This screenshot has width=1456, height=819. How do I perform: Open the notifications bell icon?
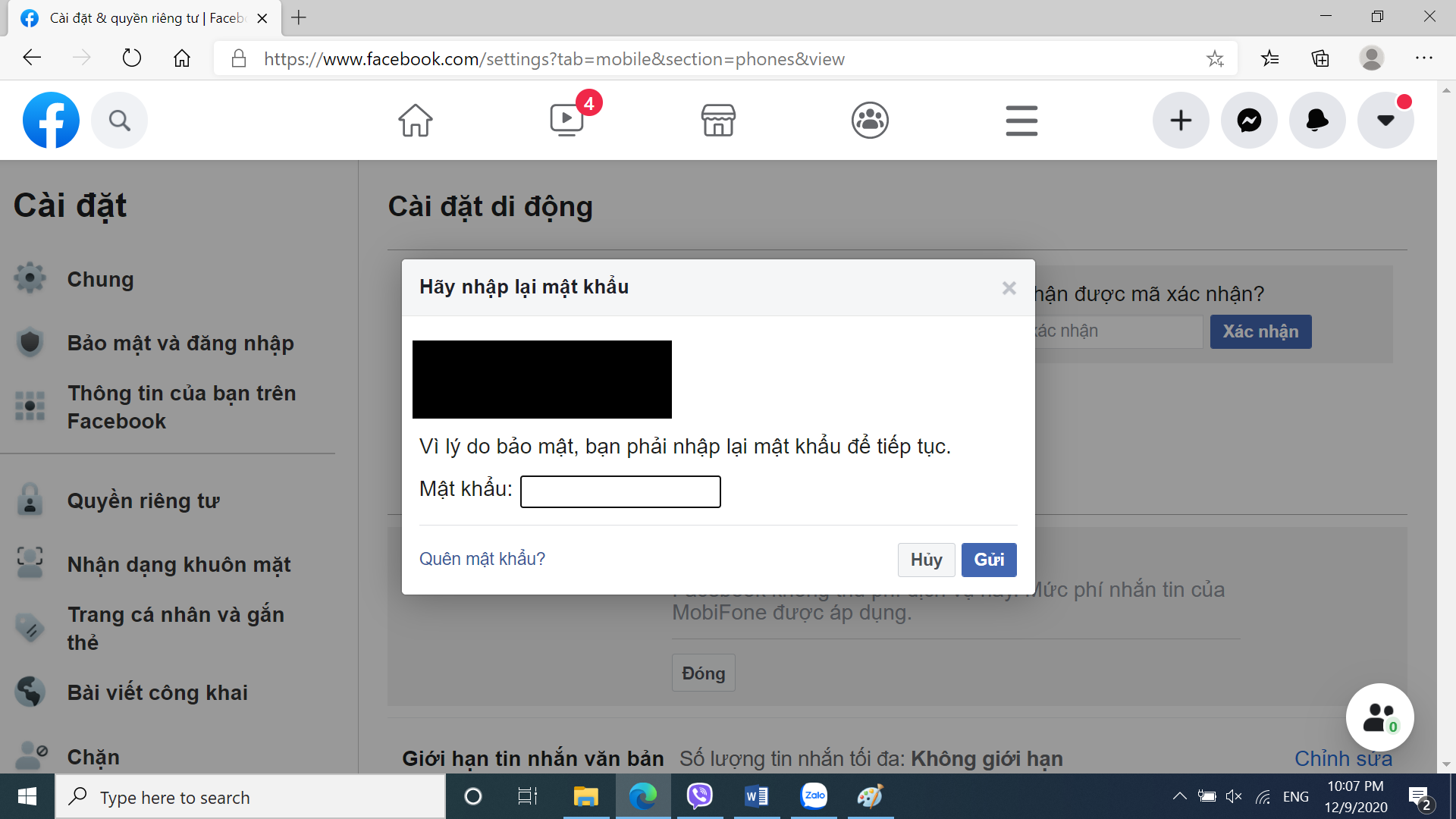(1317, 120)
